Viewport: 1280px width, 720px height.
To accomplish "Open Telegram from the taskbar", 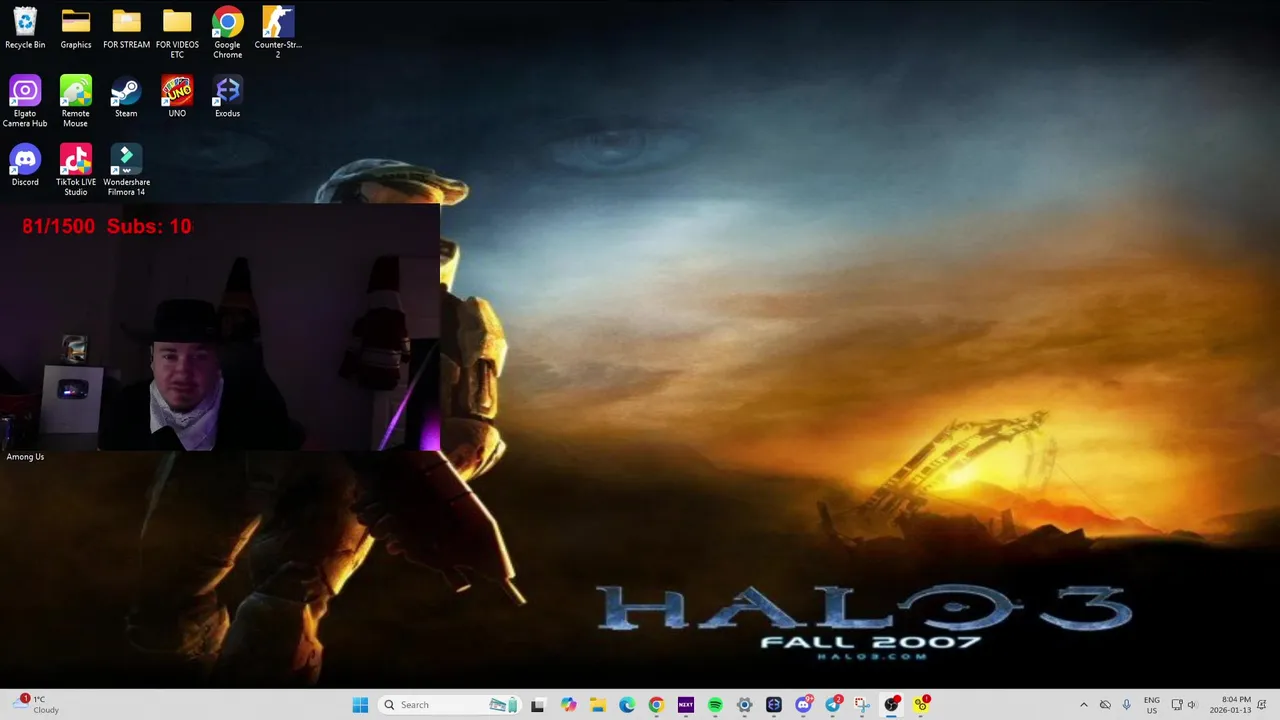I will pyautogui.click(x=833, y=705).
